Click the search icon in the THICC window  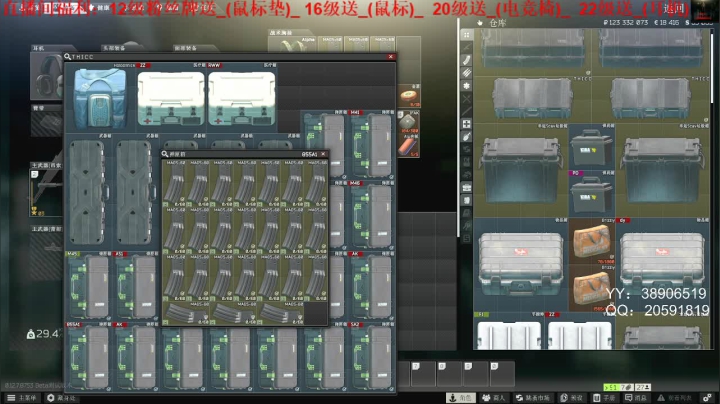pyautogui.click(x=68, y=56)
